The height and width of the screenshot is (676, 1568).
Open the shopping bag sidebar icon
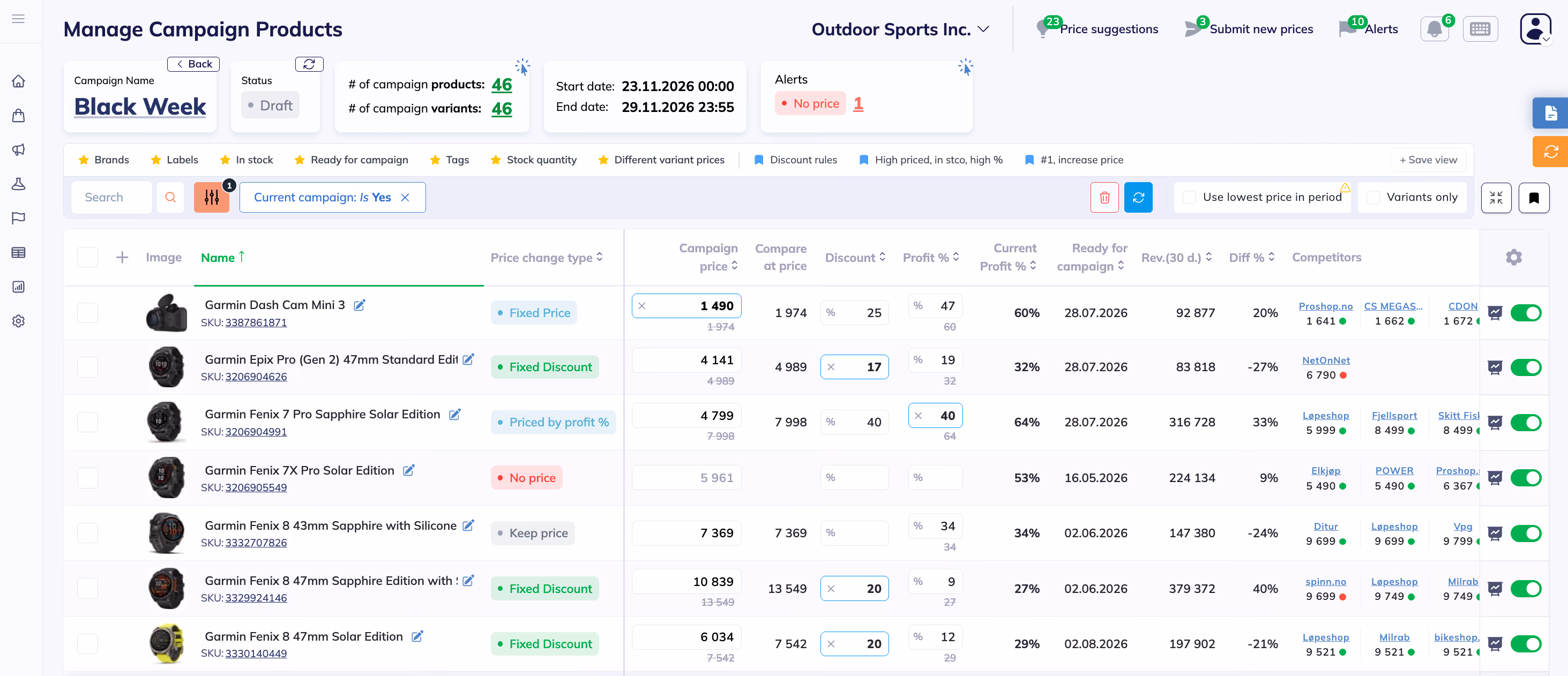18,116
